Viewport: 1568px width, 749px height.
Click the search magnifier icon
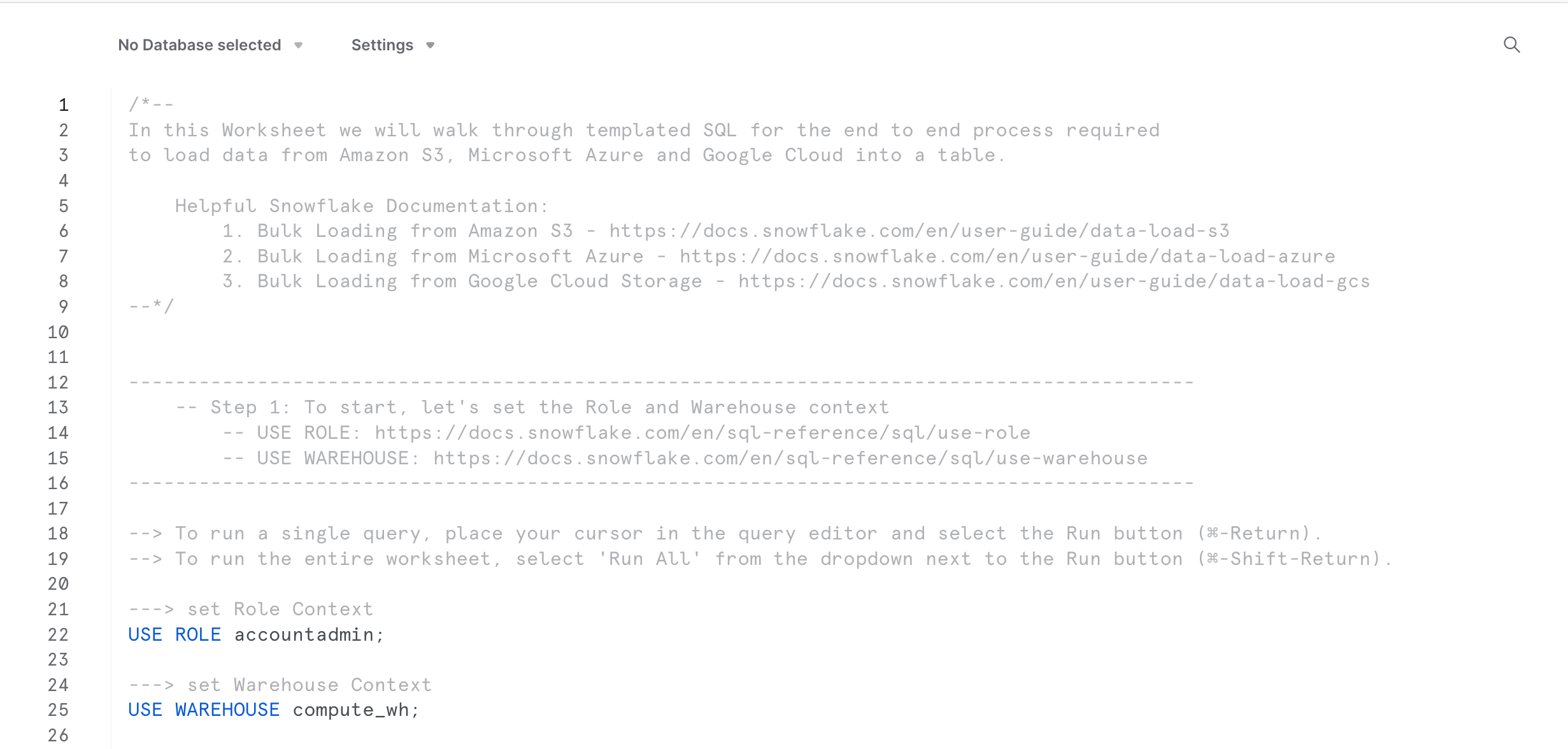point(1511,45)
